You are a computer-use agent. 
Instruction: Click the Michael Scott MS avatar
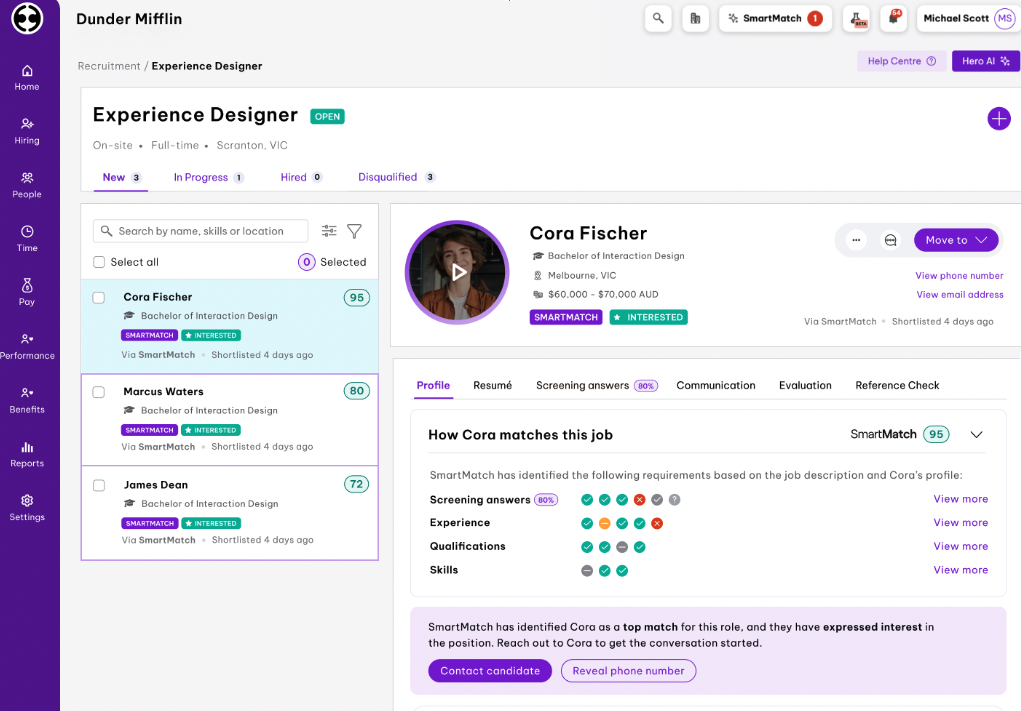pyautogui.click(x=1005, y=18)
